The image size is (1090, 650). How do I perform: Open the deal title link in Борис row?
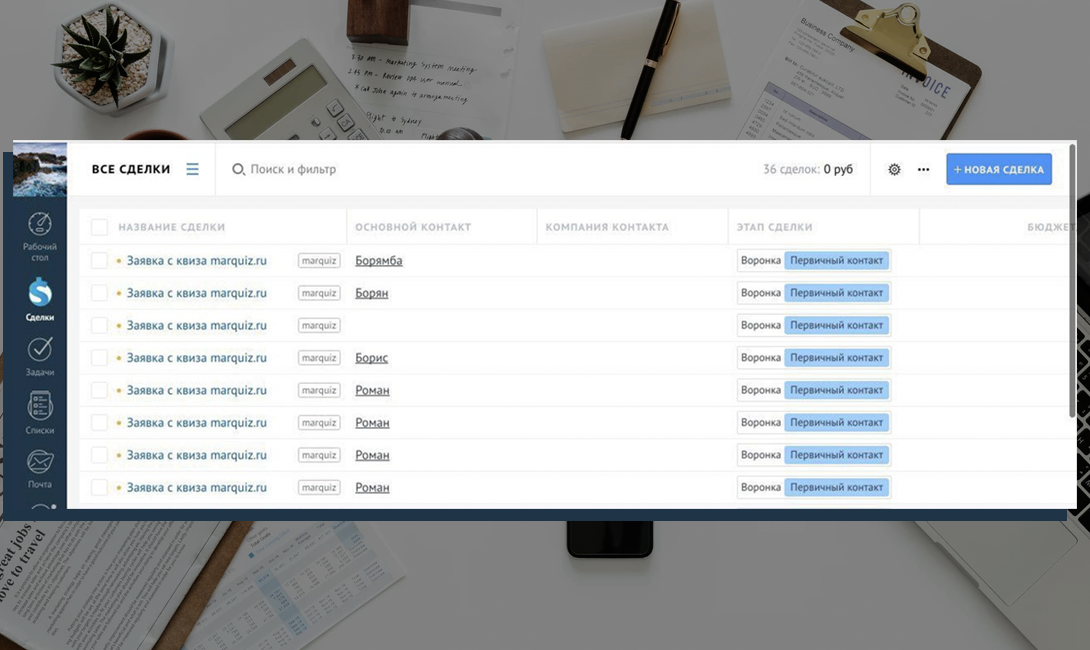(197, 358)
